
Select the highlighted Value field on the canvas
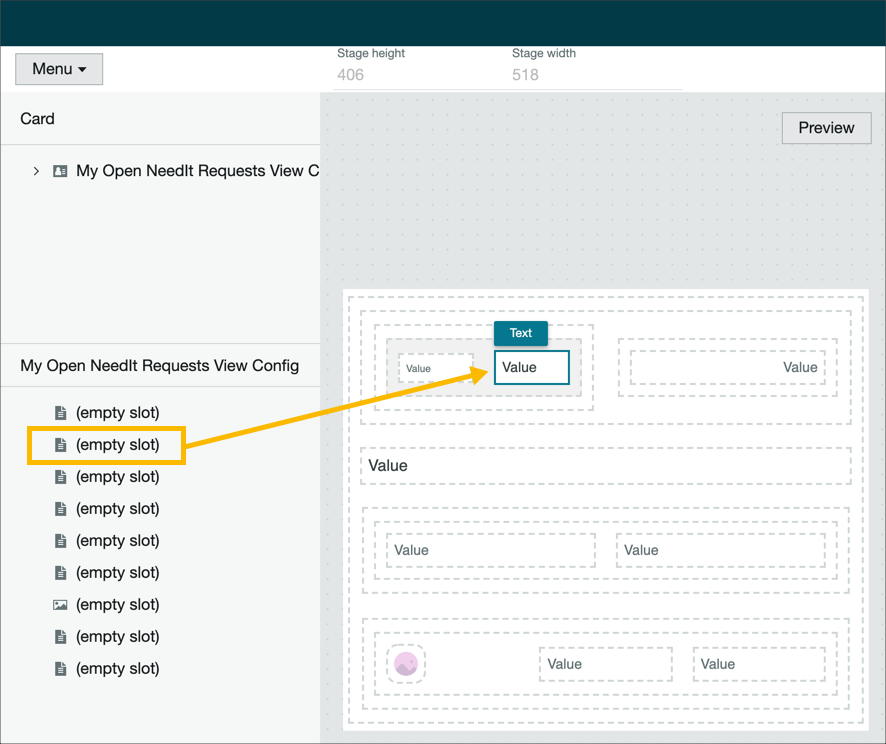531,367
